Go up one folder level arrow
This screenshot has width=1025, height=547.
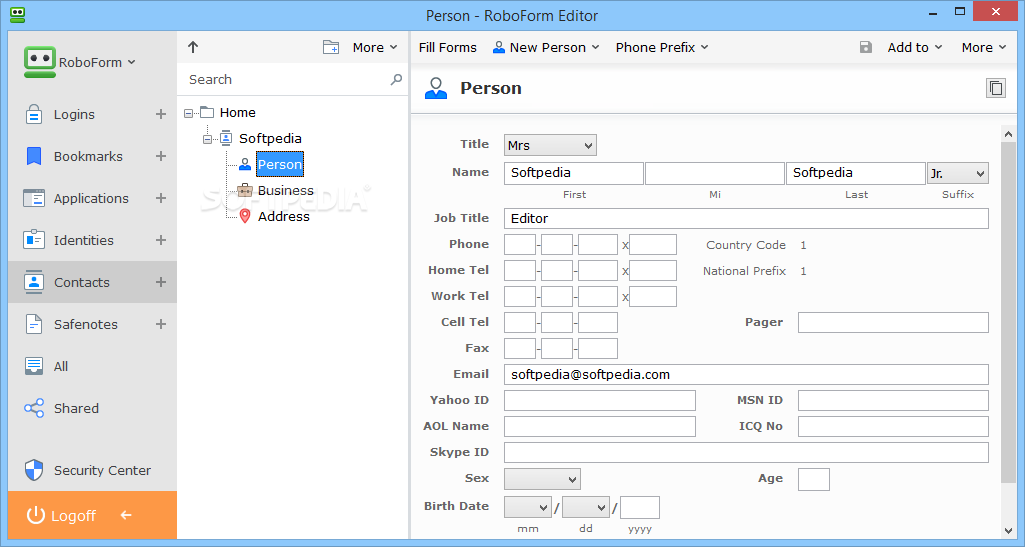193,47
